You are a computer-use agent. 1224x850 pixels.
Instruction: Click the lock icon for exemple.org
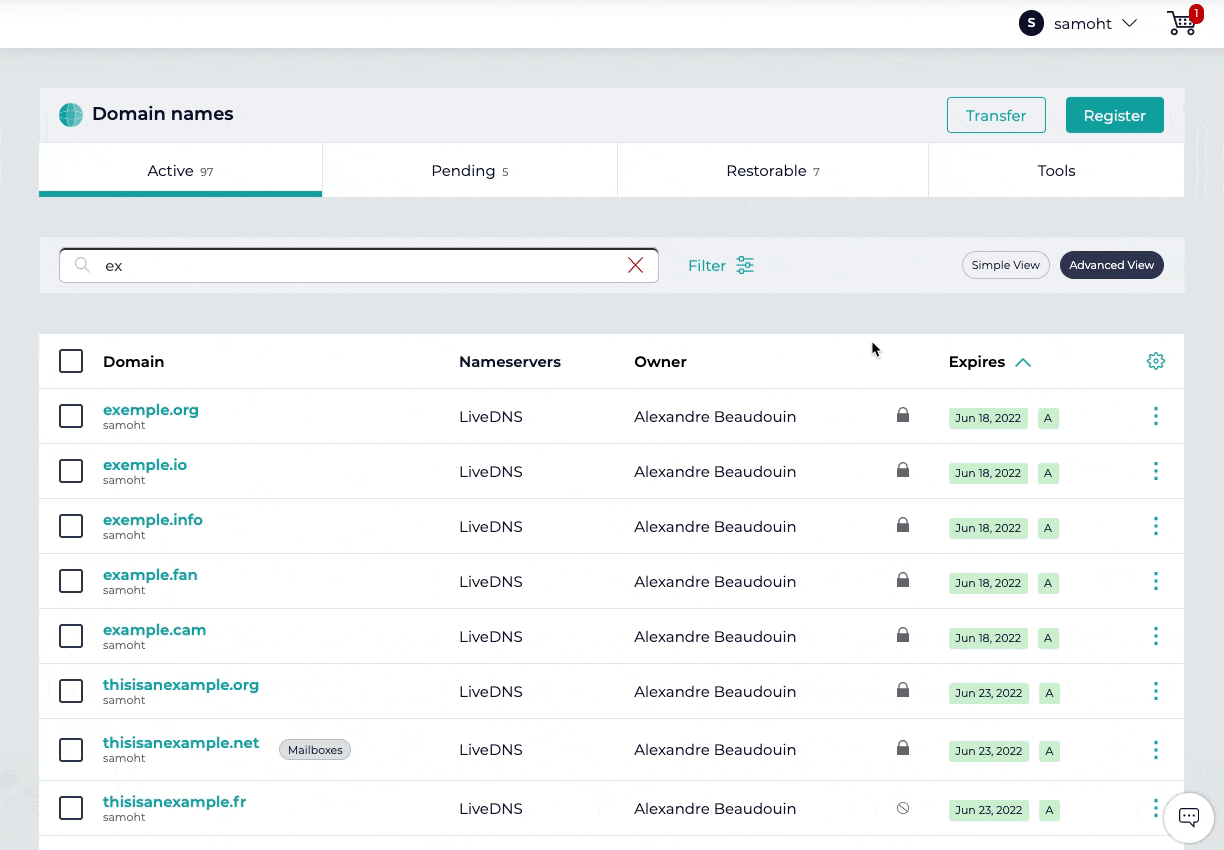click(903, 415)
